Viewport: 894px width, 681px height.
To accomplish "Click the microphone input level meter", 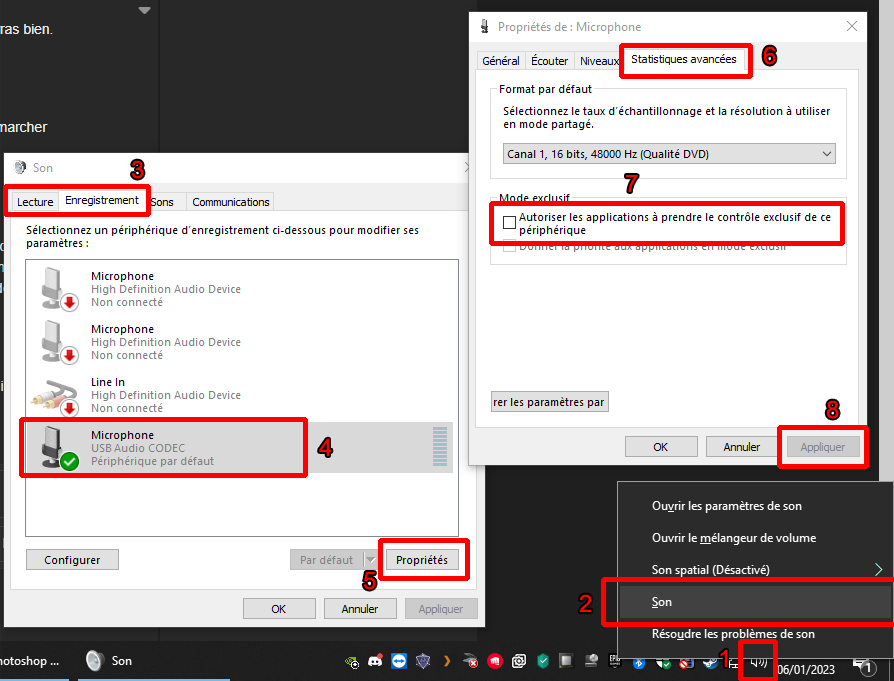I will click(439, 447).
